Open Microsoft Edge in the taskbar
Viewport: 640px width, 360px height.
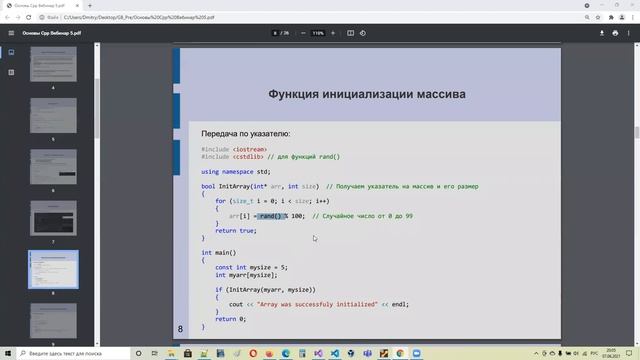coord(286,353)
